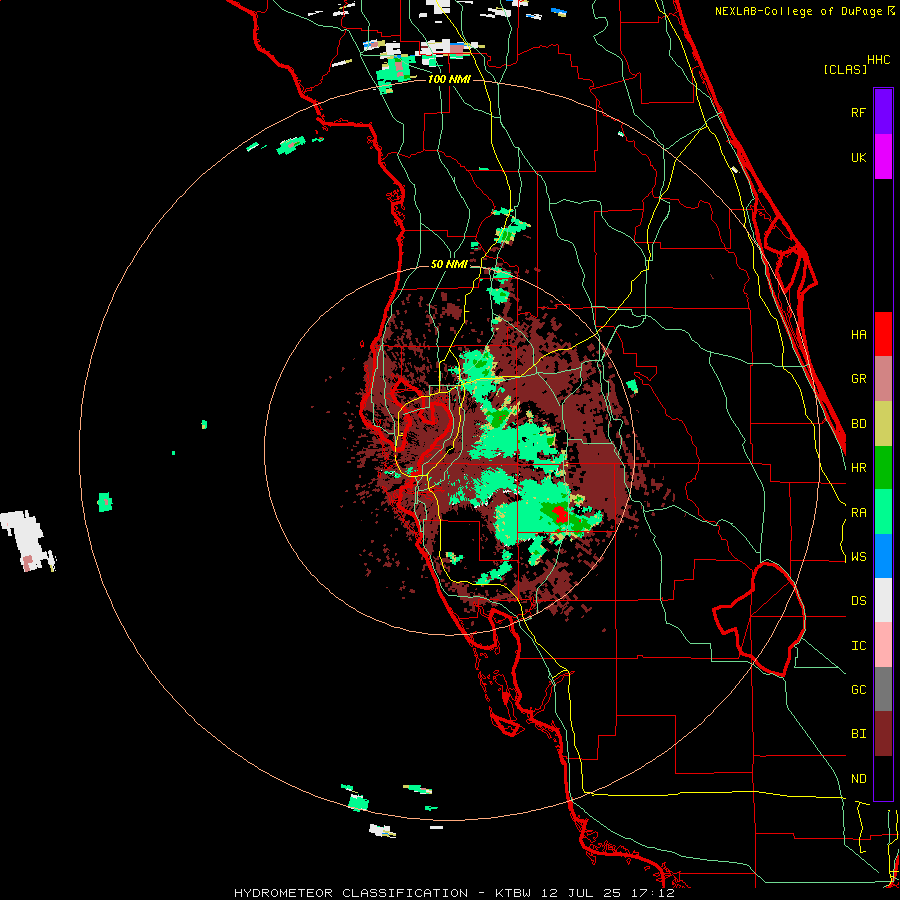Click the "[CLAS]" legend heading

845,69
